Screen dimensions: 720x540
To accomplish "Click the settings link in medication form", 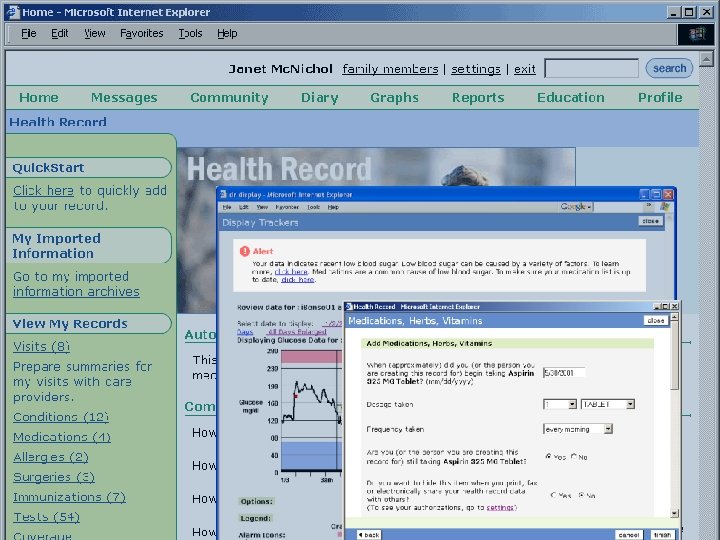I will (500, 507).
